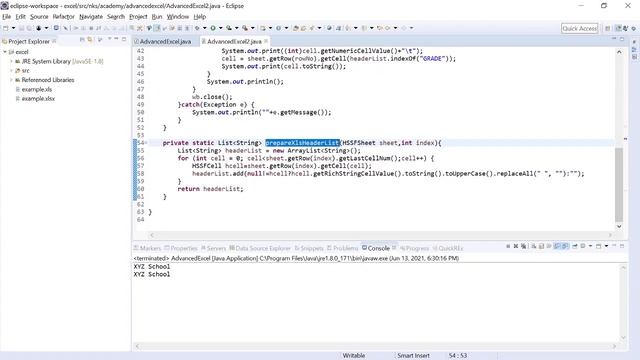The width and height of the screenshot is (640, 360).
Task: Open the Progress tab
Action: (x=415, y=248)
